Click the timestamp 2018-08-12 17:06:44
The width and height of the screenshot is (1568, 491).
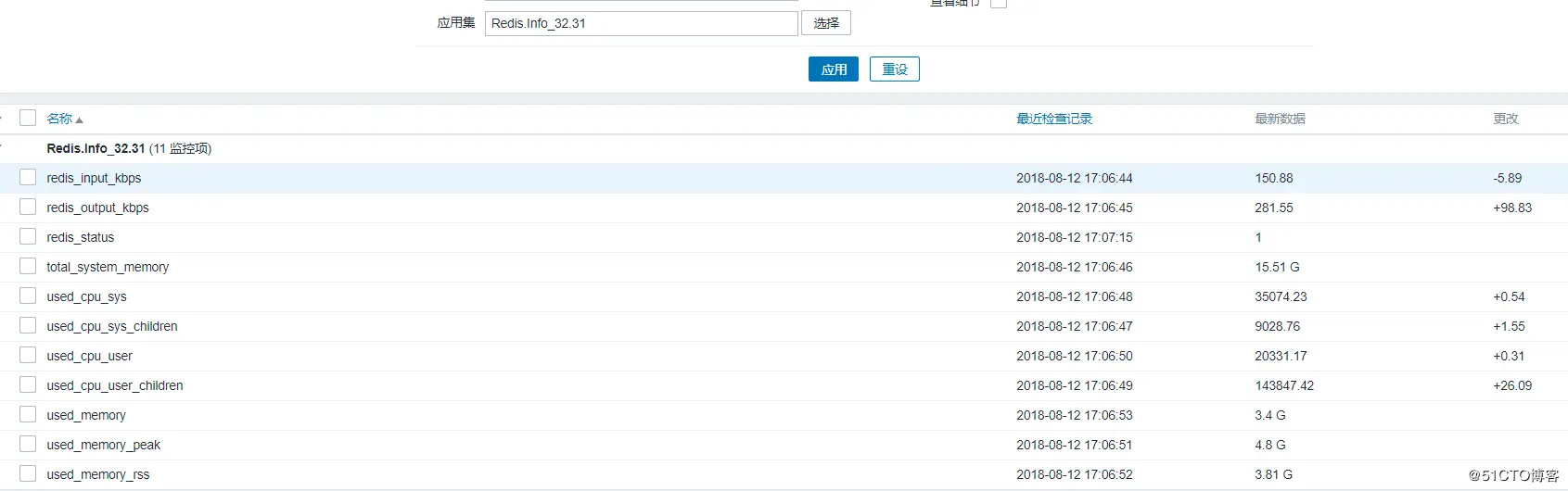(x=1075, y=178)
